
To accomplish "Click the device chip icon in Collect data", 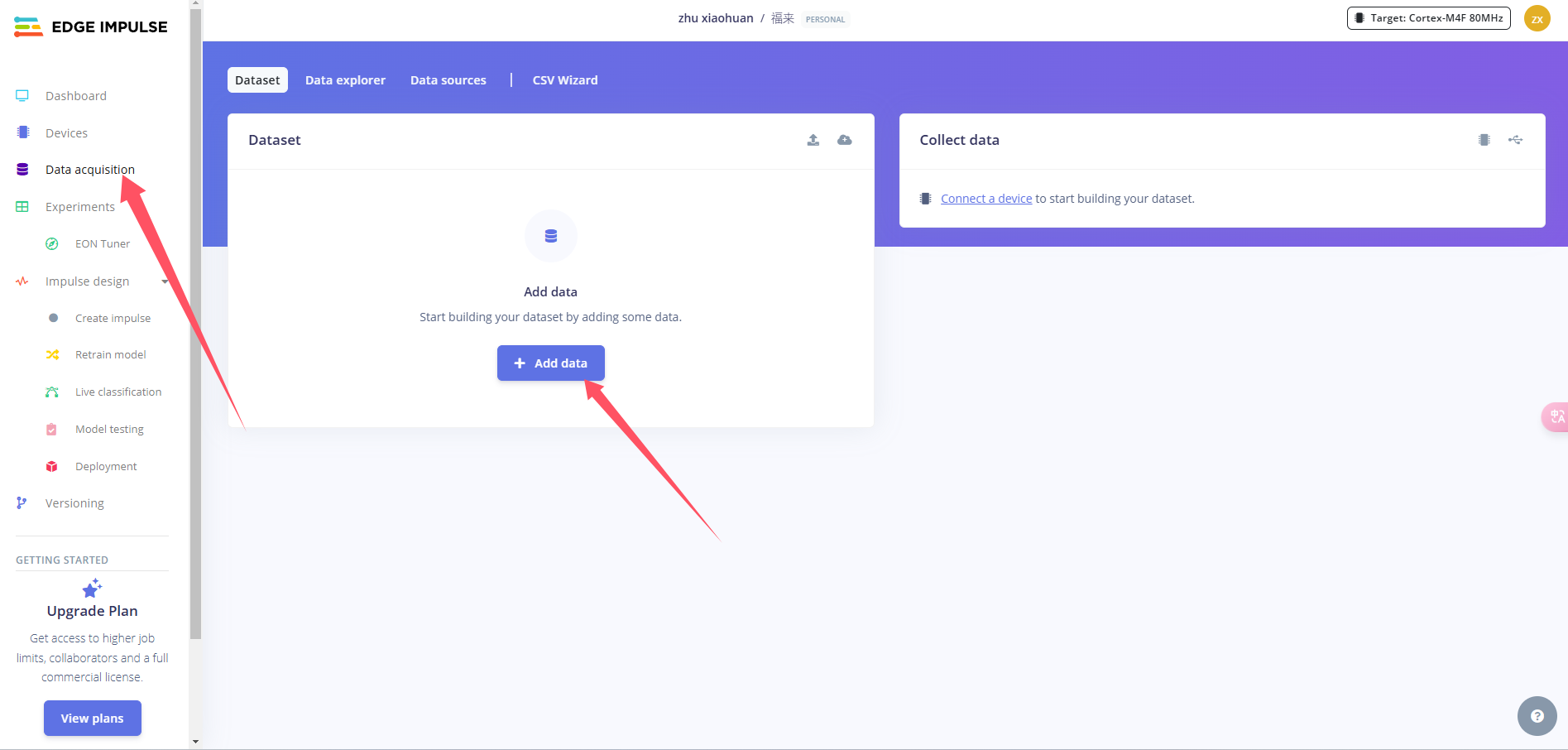I will (1484, 140).
